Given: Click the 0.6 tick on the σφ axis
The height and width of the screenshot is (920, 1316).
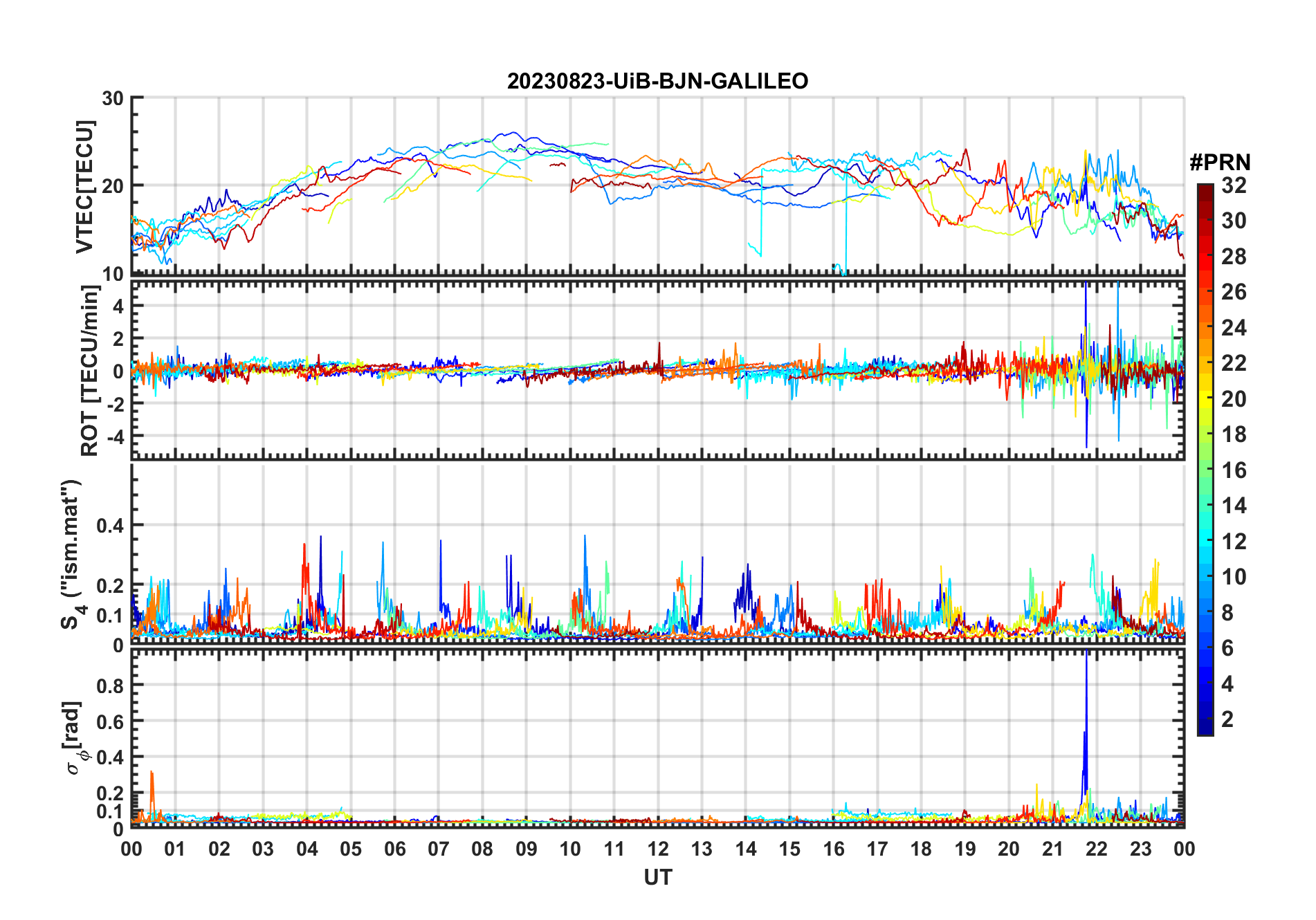Looking at the screenshot, I should [111, 721].
